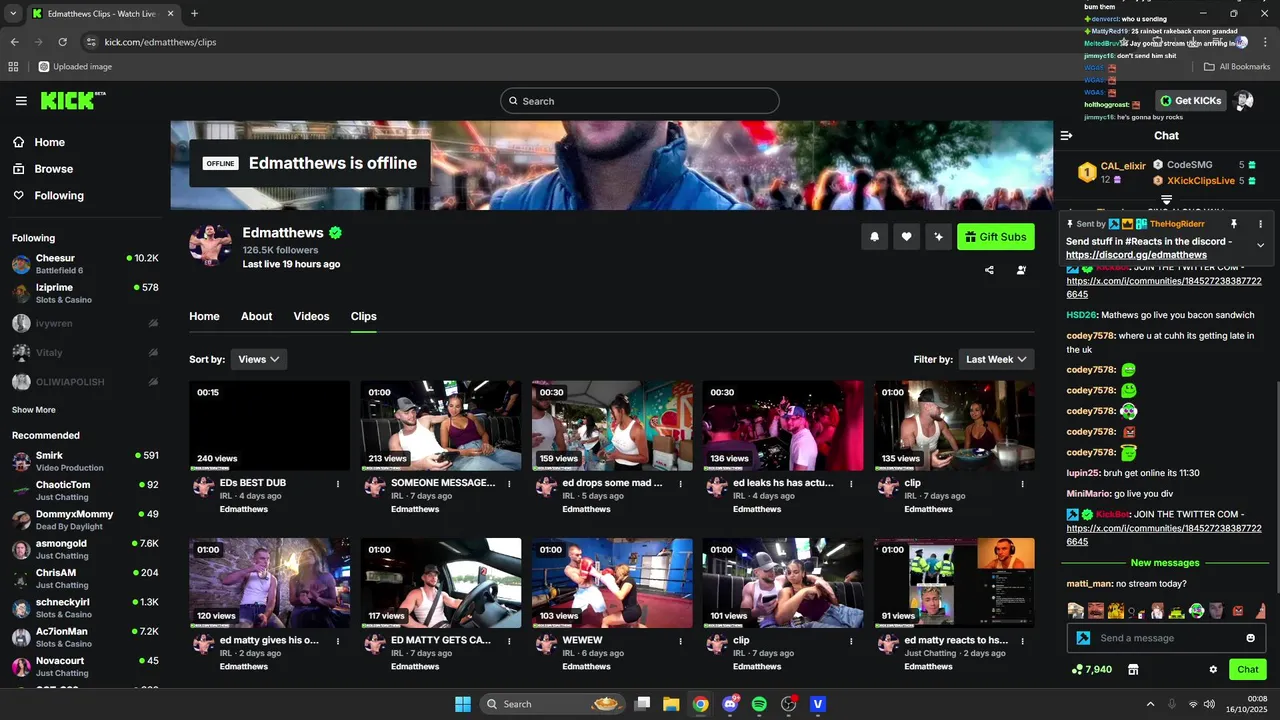Click TheHogRiderr username in pinned message

click(1177, 224)
